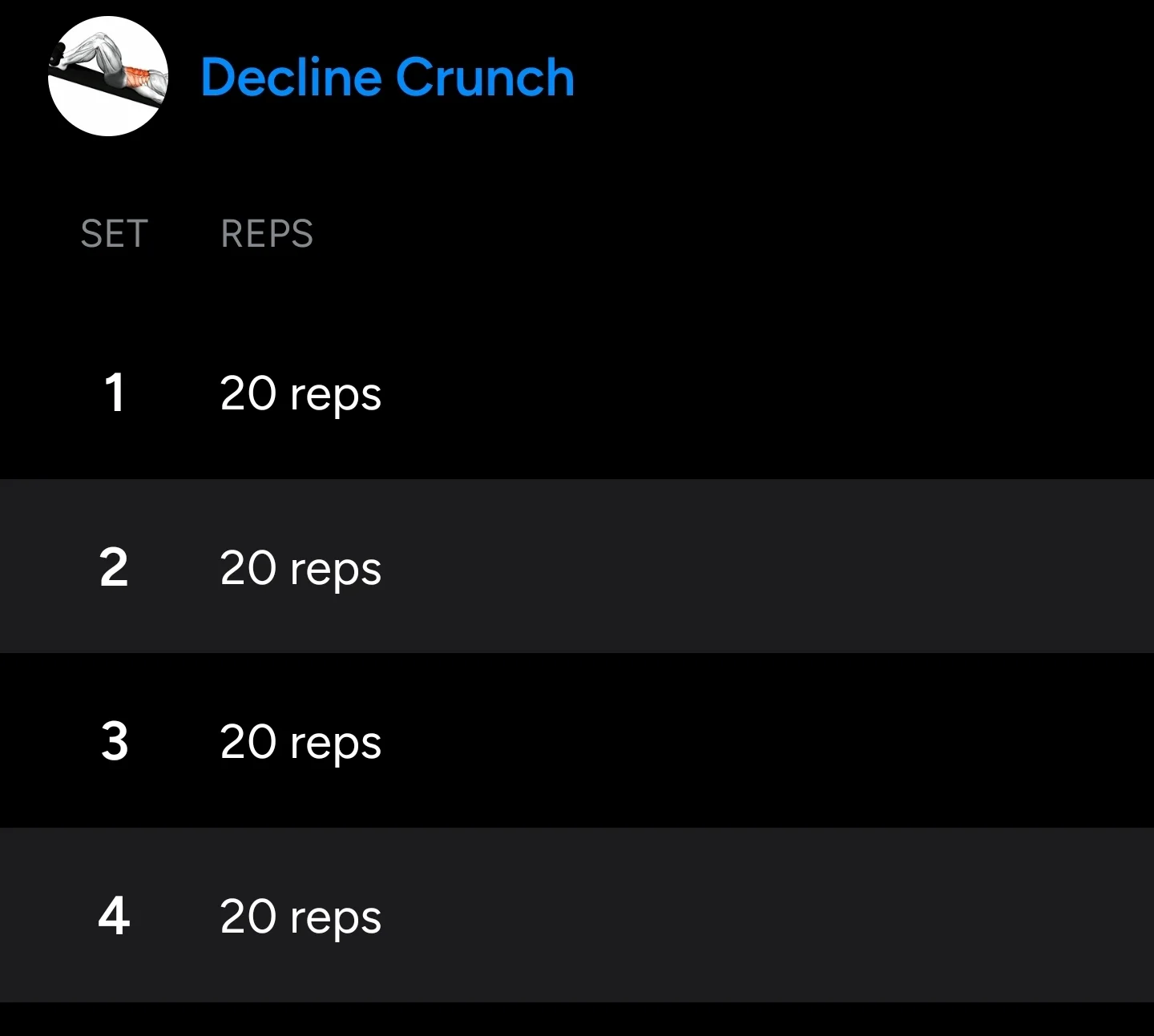Edit the 20 reps value for set 4
Viewport: 1154px width, 1036px height.
click(301, 917)
